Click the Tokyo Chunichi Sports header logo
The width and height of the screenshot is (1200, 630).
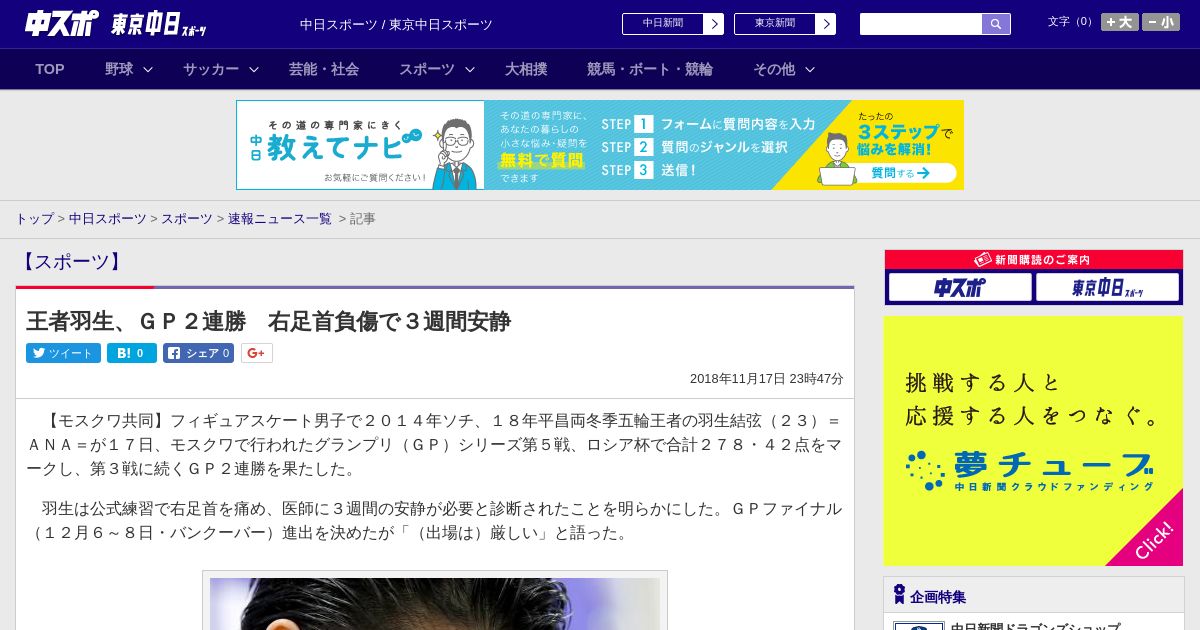(159, 24)
